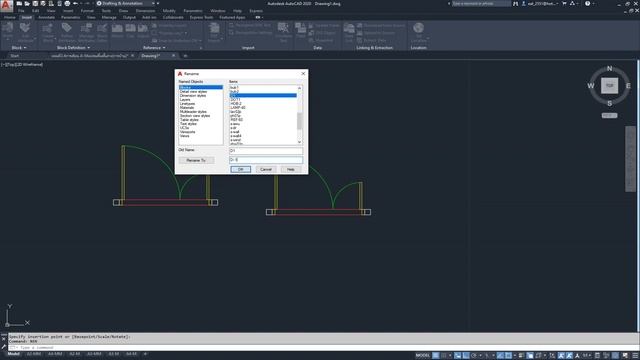
Task: Click the Plot printer icon in quick access
Action: tap(67, 3)
